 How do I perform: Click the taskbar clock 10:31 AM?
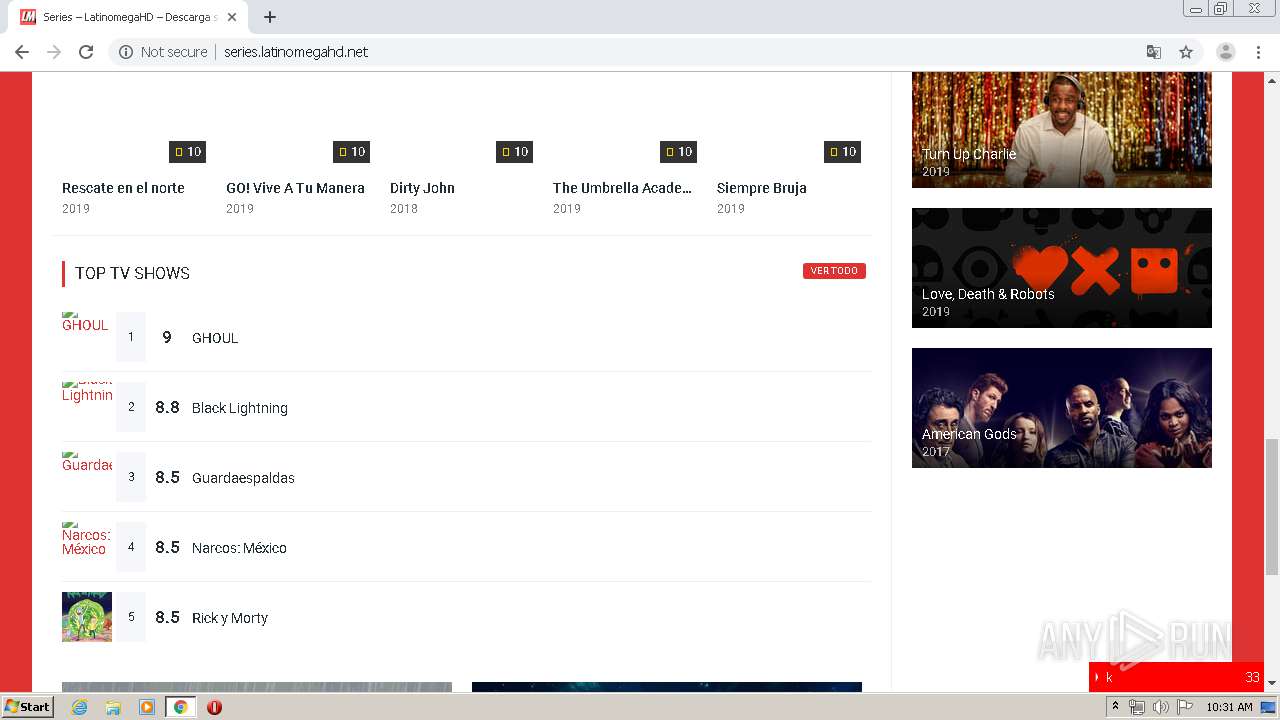pyautogui.click(x=1229, y=707)
